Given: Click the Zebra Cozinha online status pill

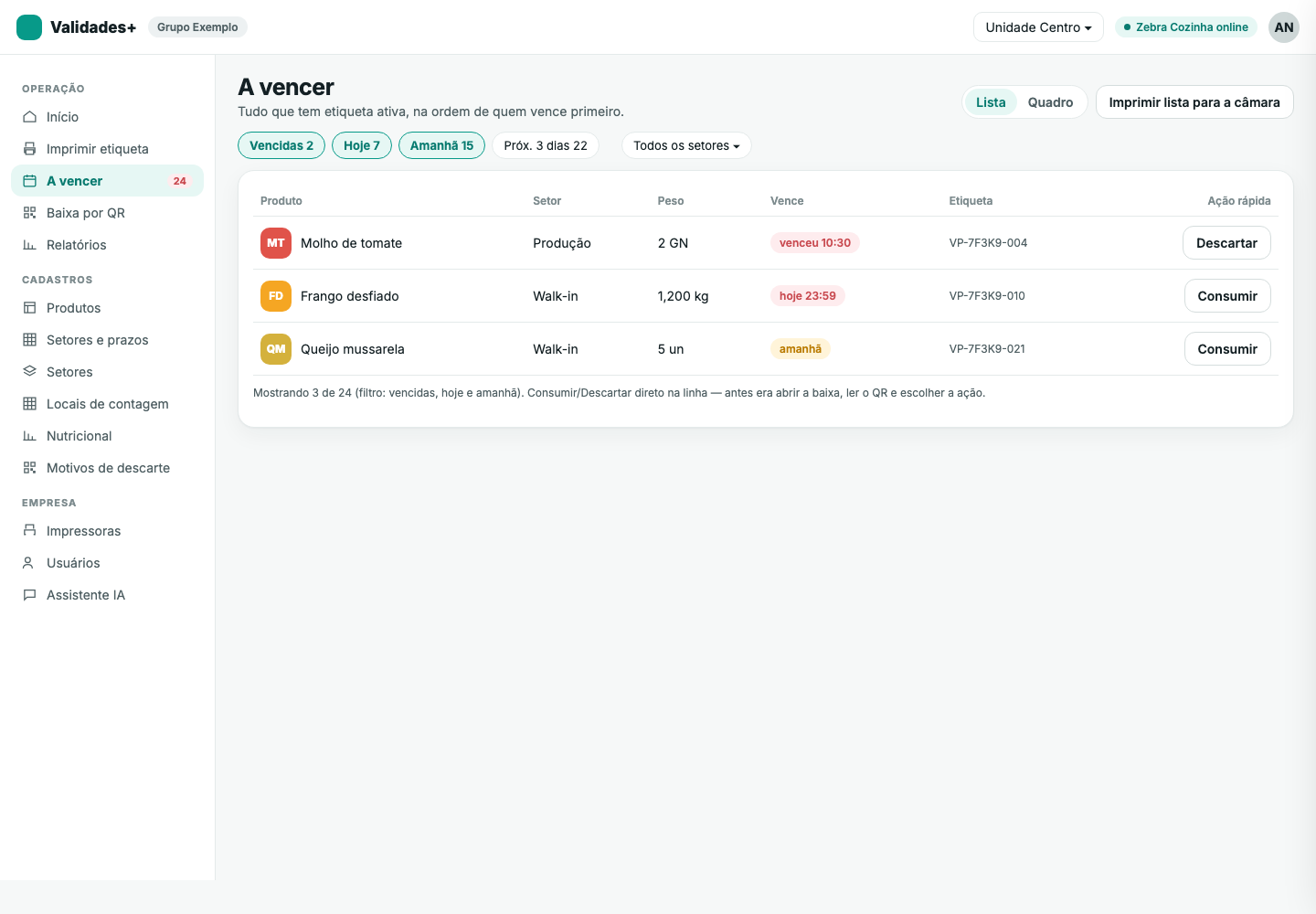Looking at the screenshot, I should pos(1186,27).
